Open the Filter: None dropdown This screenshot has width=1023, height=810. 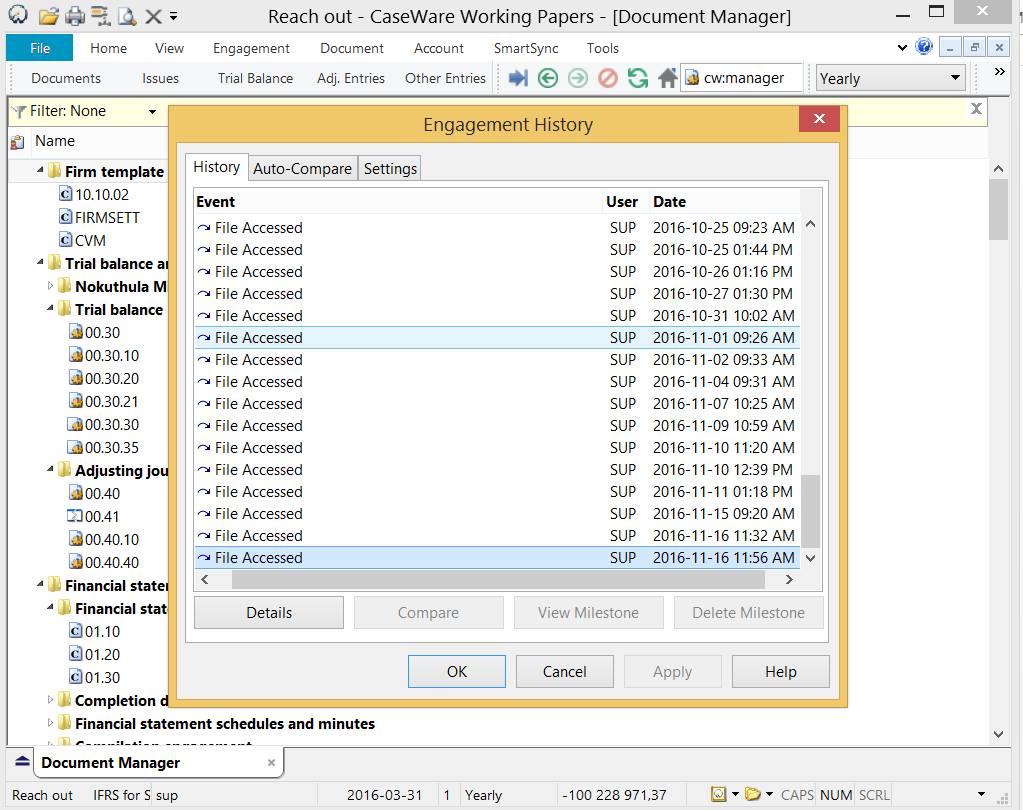coord(152,111)
